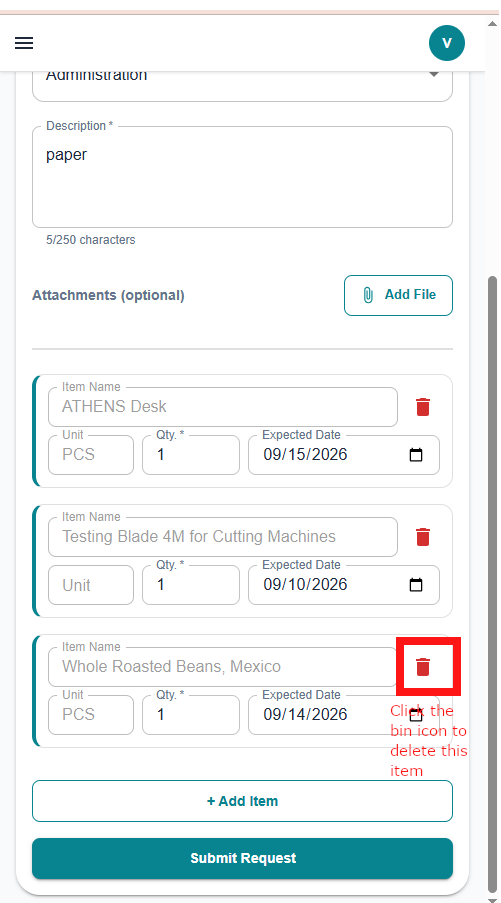
Task: Click the scrollbar up arrow
Action: [492, 24]
